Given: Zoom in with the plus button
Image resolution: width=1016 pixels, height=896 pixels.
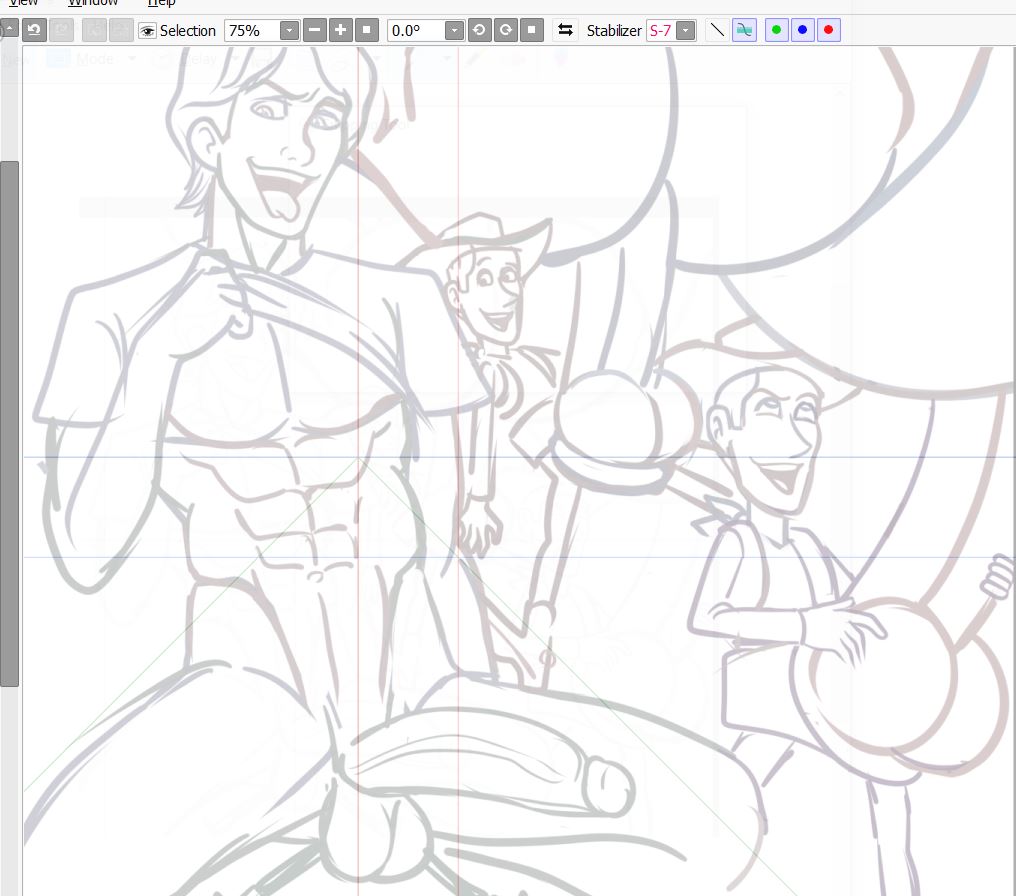Looking at the screenshot, I should [340, 30].
